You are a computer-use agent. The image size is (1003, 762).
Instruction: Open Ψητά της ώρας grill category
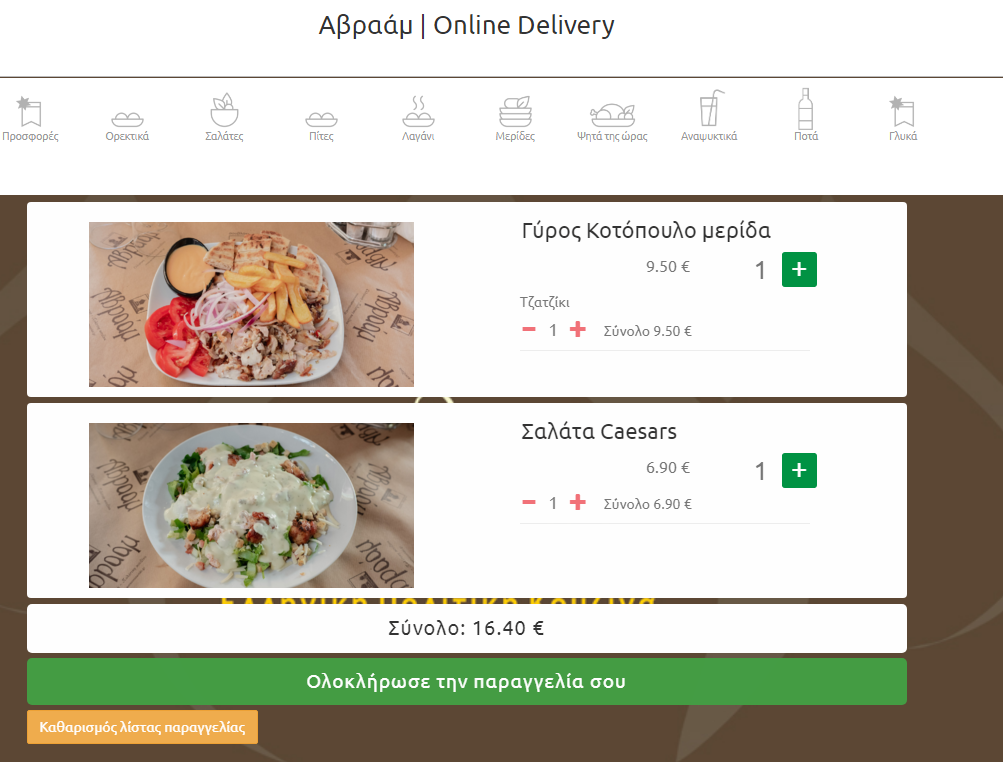(612, 118)
